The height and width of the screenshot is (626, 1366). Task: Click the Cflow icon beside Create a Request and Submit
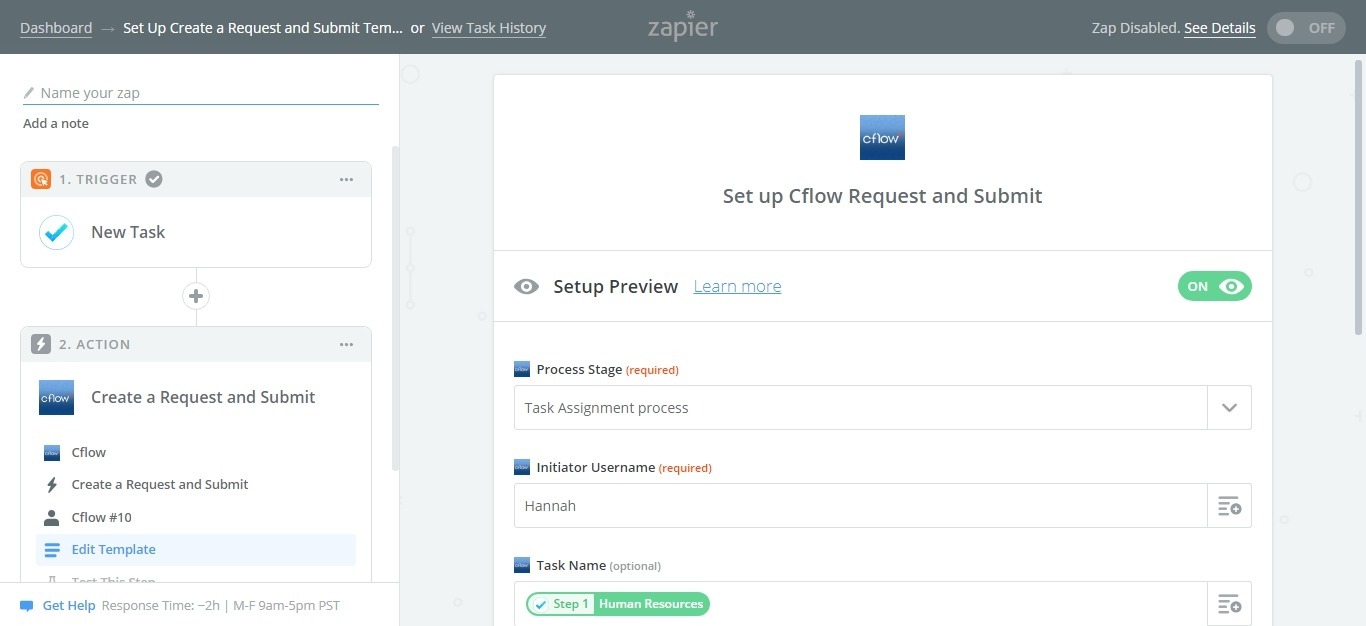tap(56, 397)
